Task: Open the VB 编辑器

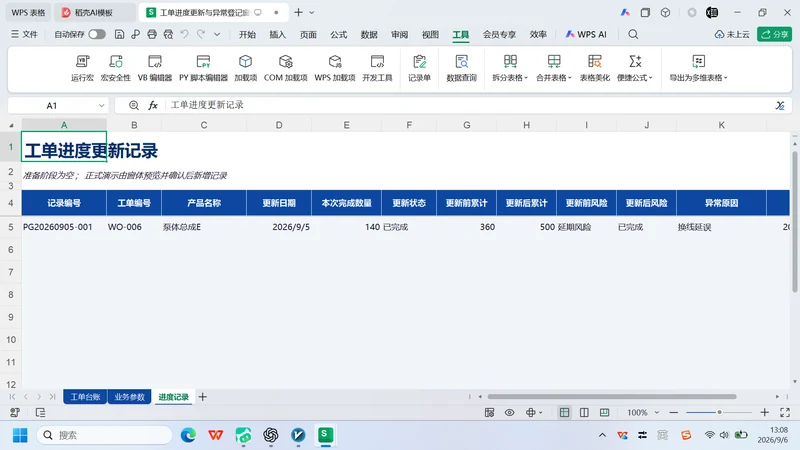Action: 155,68
